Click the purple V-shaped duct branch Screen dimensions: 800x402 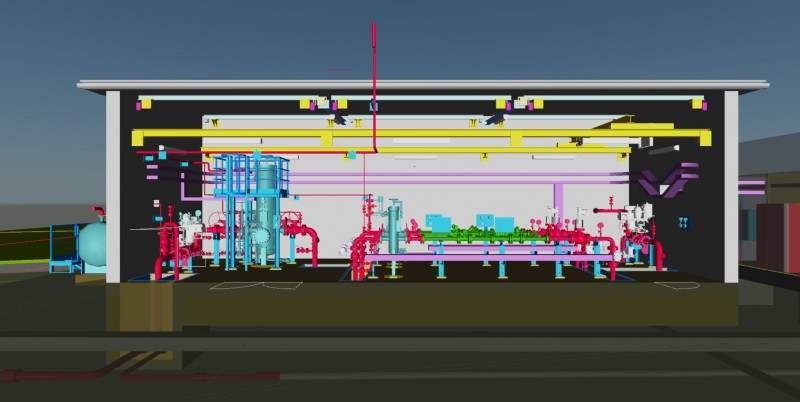coord(667,181)
